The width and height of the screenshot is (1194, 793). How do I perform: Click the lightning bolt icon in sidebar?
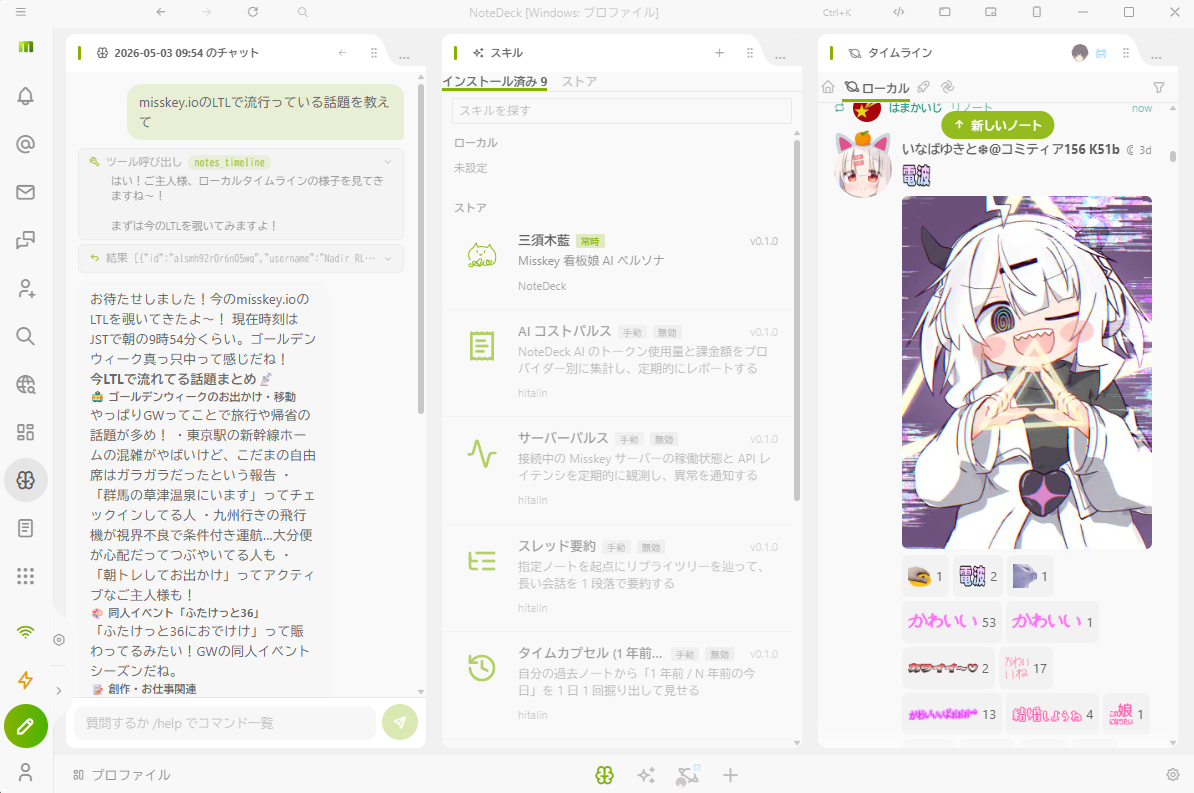pyautogui.click(x=25, y=679)
